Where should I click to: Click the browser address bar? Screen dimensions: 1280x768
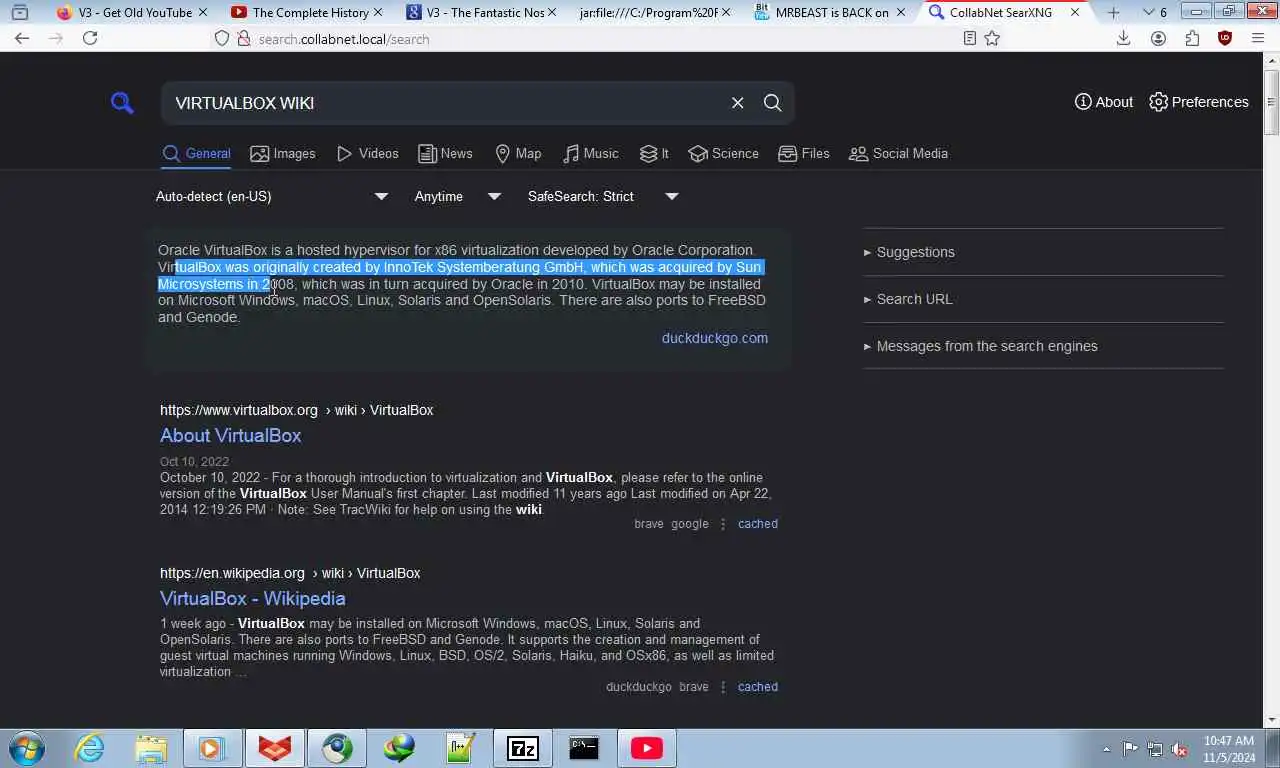pos(600,38)
